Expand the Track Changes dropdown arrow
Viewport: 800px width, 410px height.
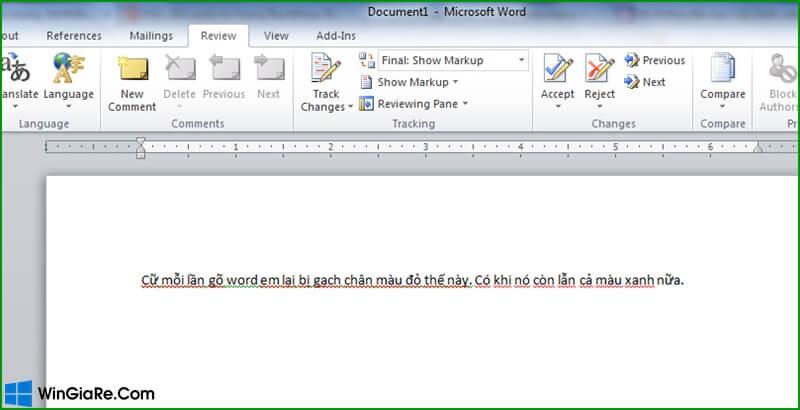pos(351,107)
